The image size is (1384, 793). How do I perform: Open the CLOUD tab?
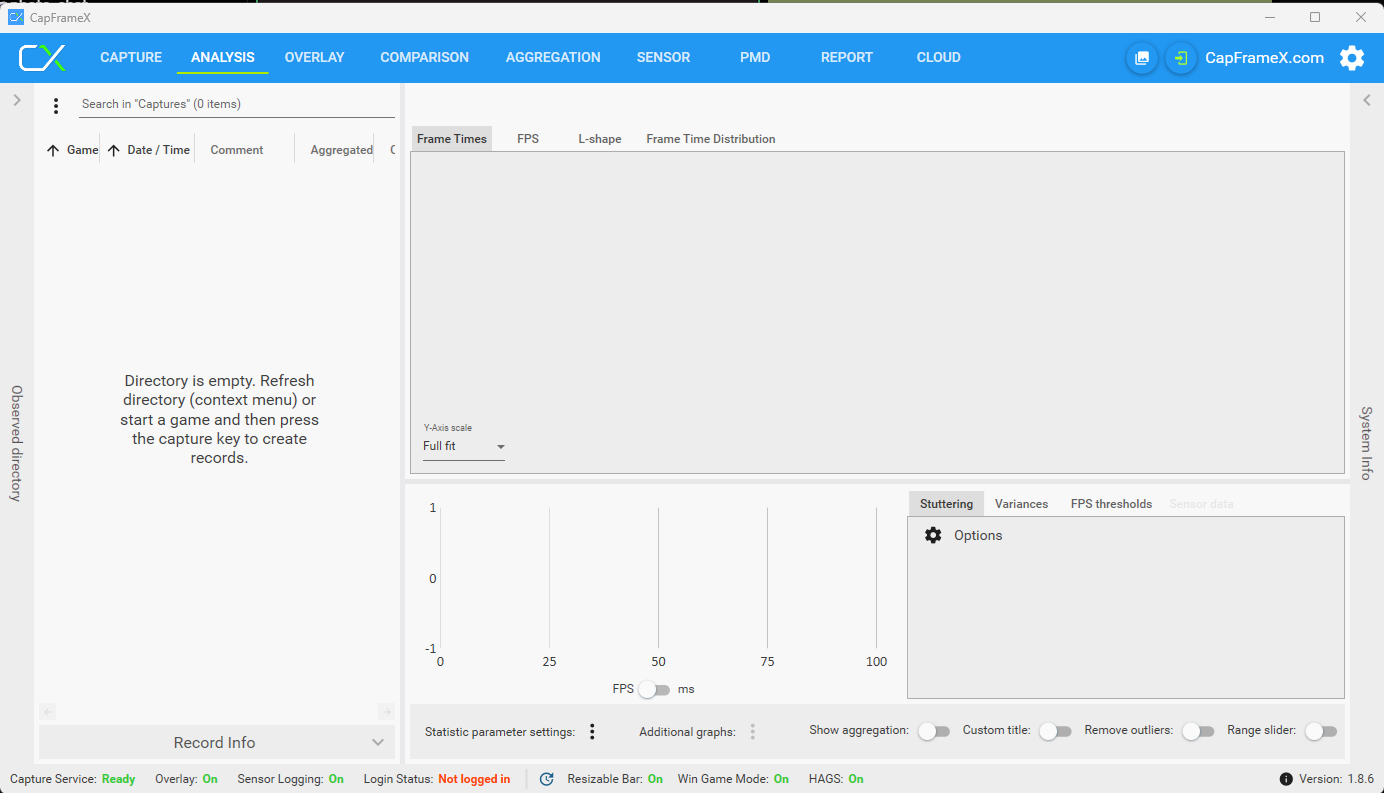(x=938, y=57)
